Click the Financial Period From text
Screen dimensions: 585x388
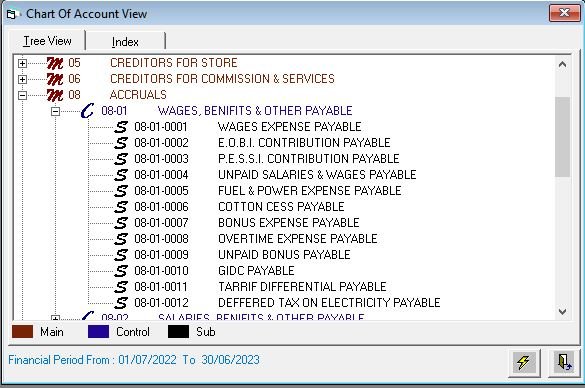coord(134,360)
